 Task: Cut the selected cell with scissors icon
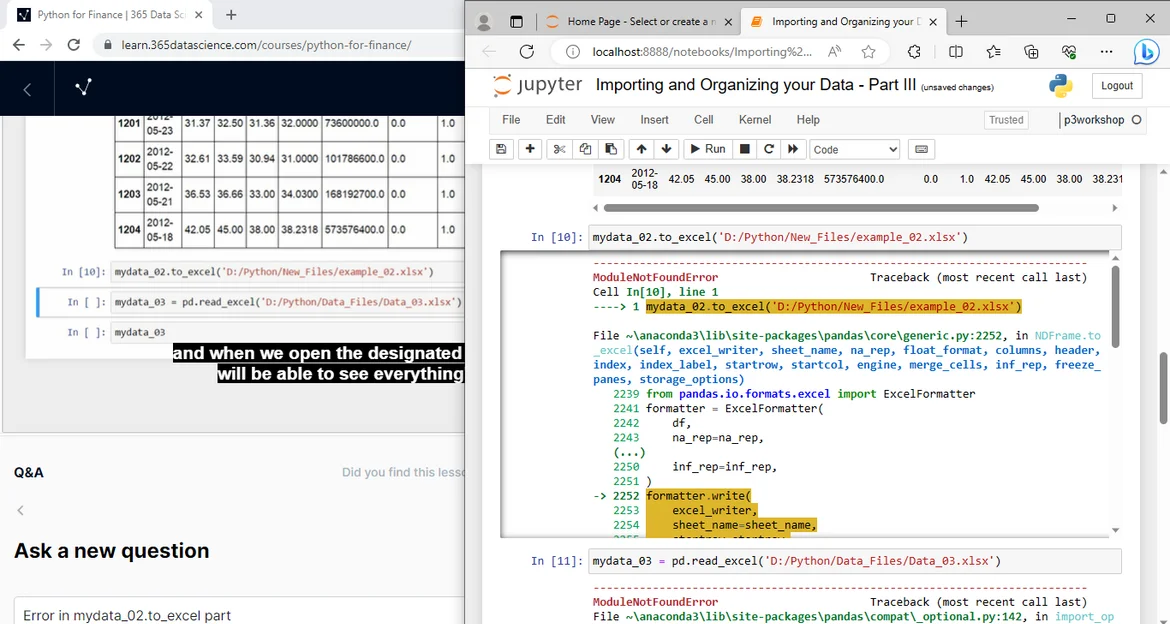560,149
